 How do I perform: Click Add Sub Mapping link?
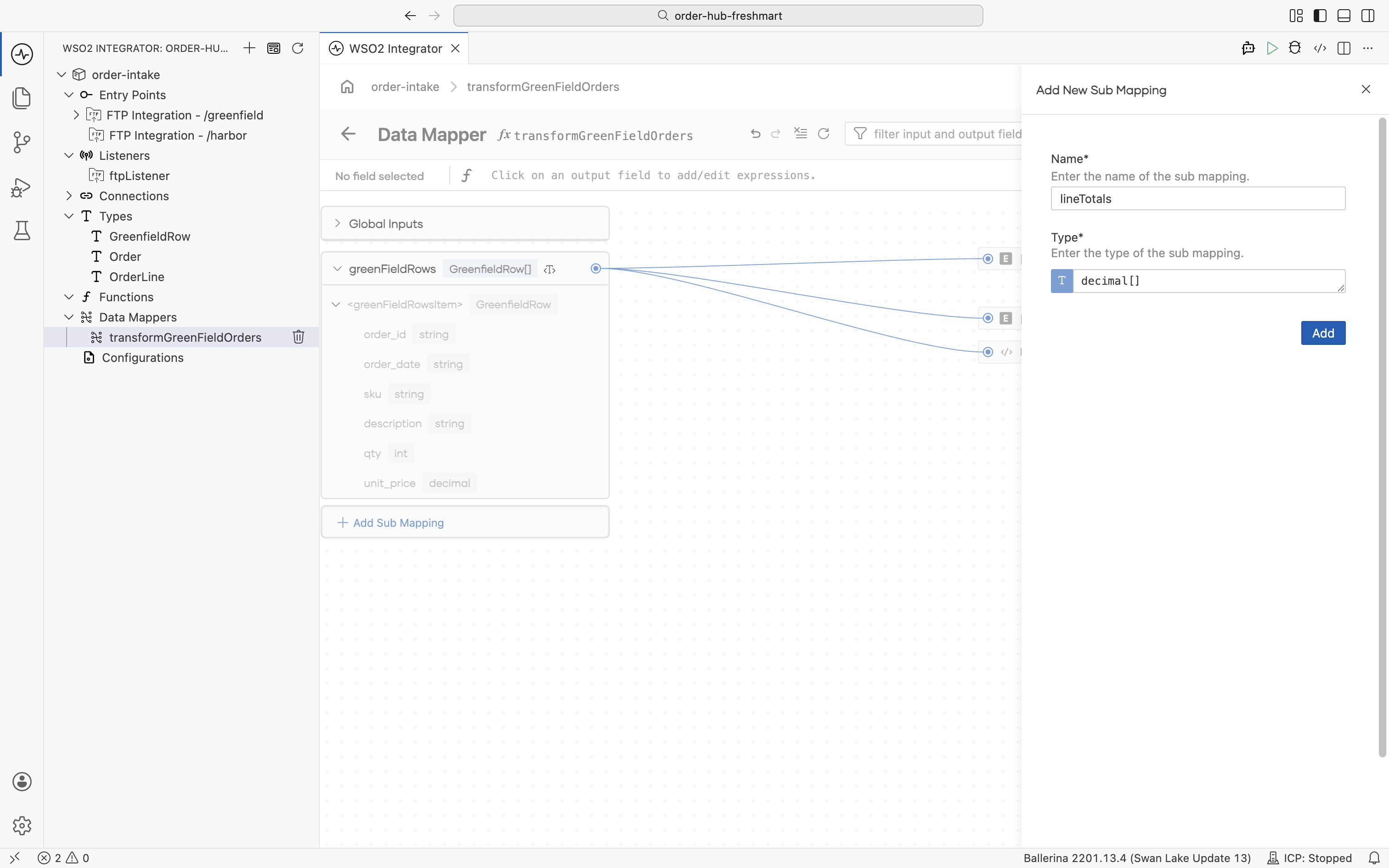pyautogui.click(x=391, y=523)
